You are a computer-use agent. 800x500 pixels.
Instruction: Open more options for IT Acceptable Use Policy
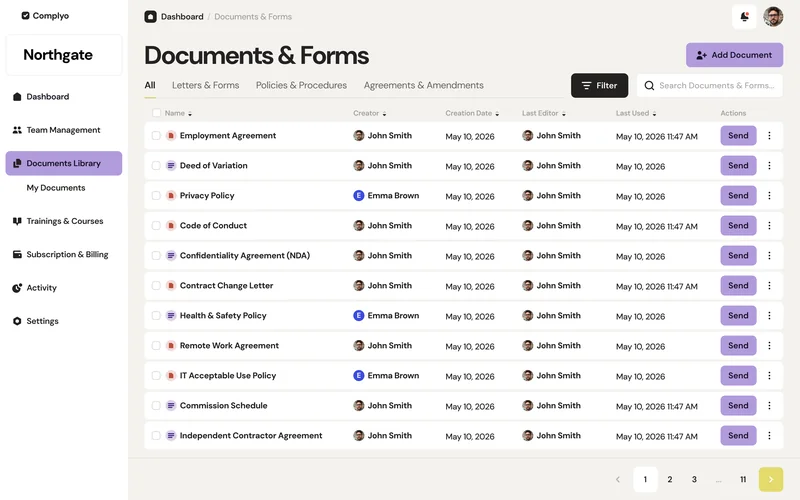point(769,376)
